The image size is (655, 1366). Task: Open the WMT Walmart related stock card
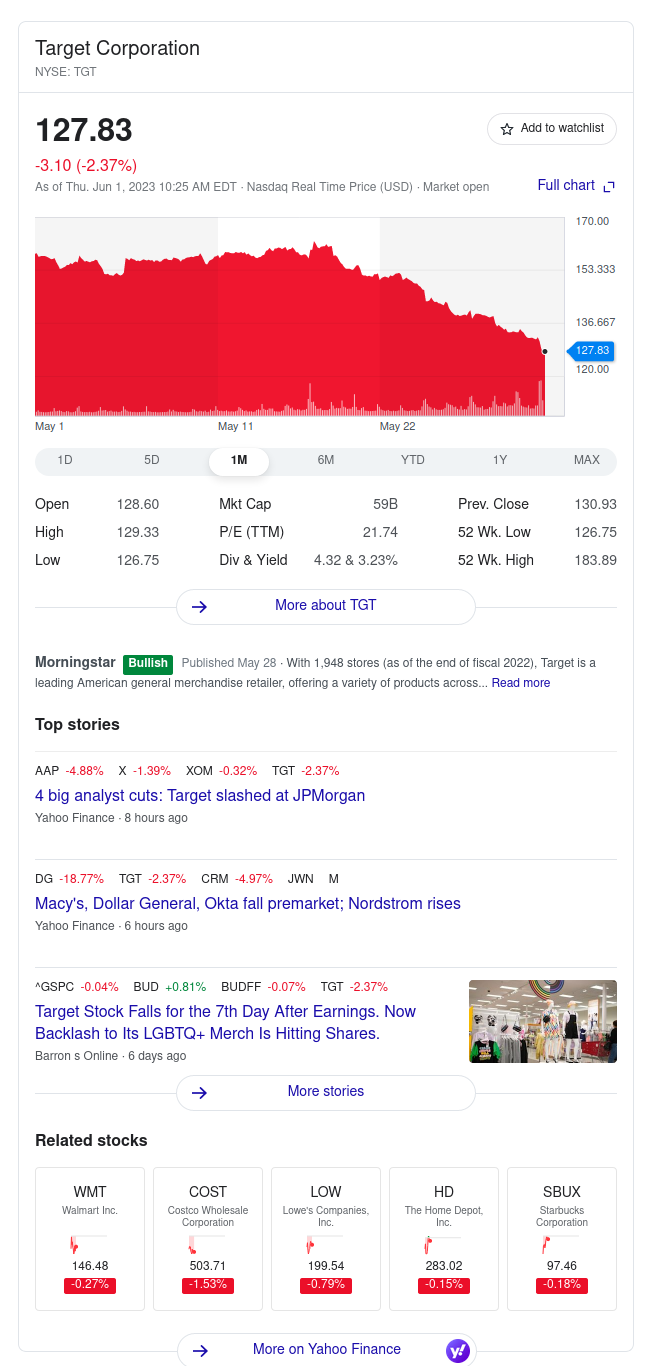click(90, 1239)
